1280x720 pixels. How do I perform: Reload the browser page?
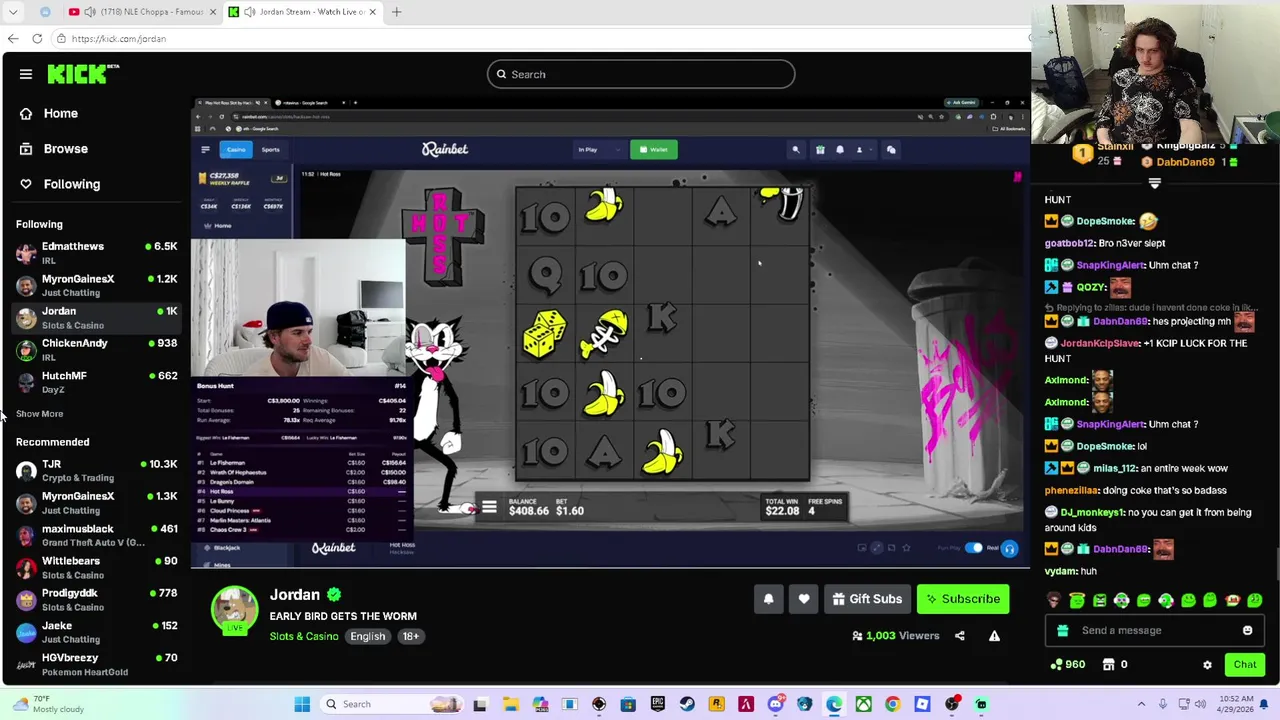point(37,39)
